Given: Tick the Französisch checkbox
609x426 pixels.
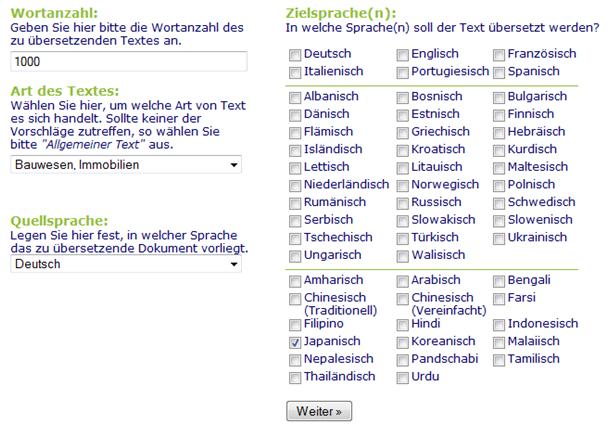Looking at the screenshot, I should [x=499, y=55].
